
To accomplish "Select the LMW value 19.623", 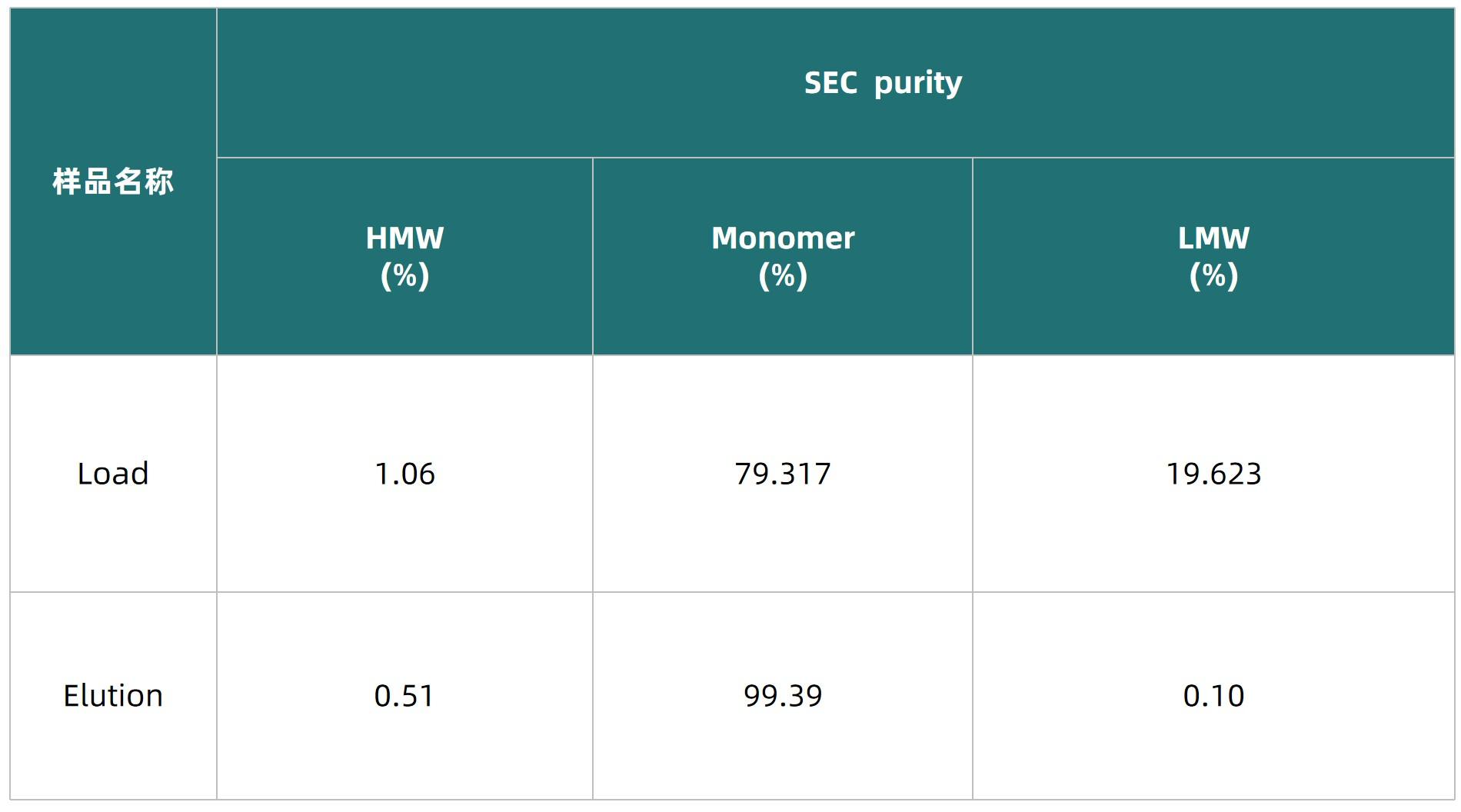I will pos(1213,474).
